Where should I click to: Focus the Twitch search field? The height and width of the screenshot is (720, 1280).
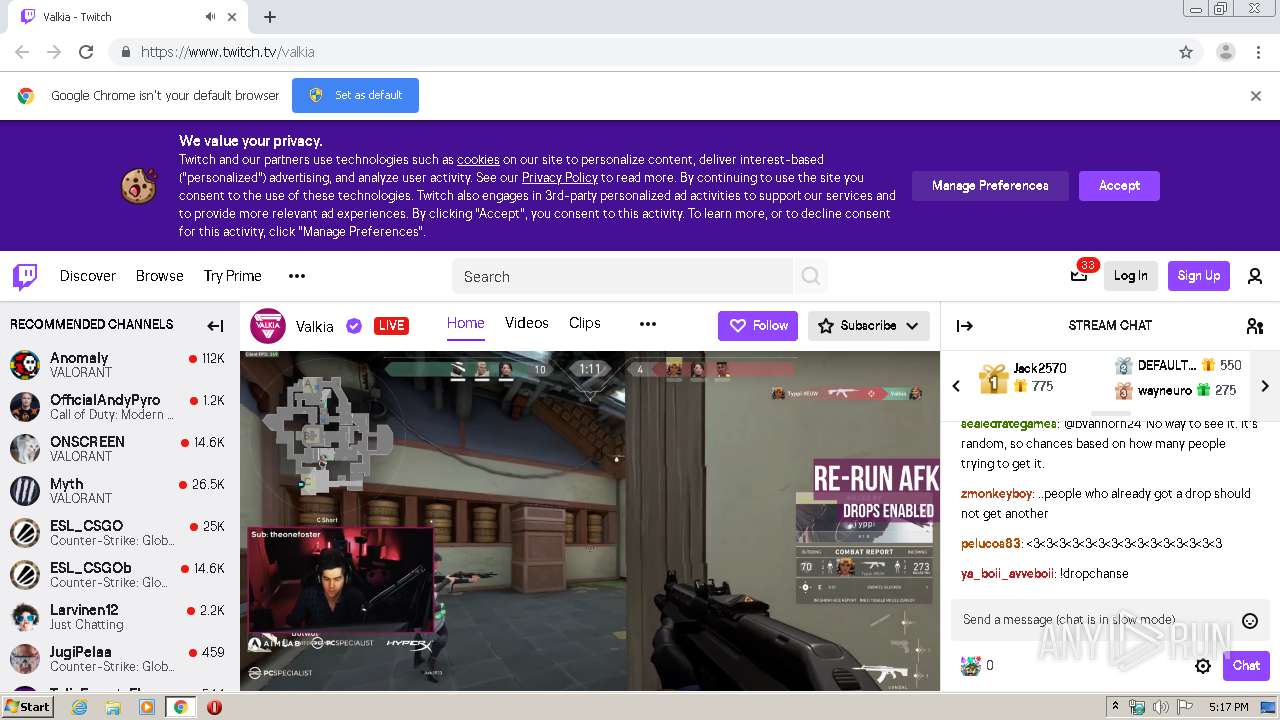(x=623, y=276)
